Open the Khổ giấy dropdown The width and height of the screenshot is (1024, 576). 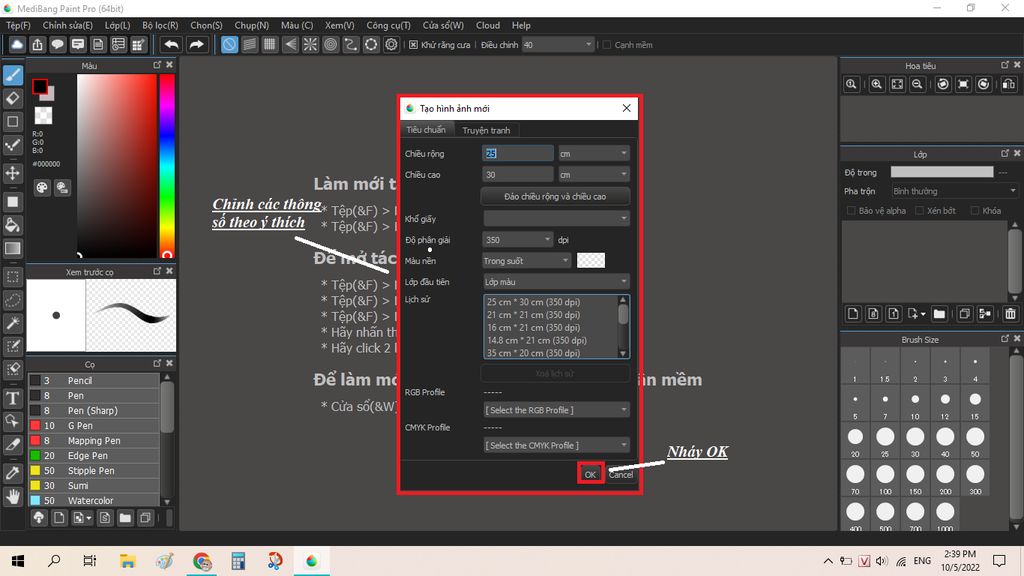pyautogui.click(x=556, y=218)
